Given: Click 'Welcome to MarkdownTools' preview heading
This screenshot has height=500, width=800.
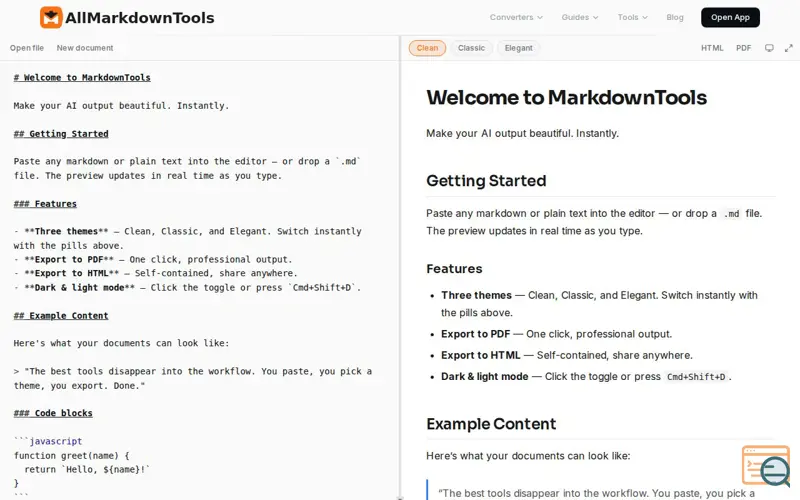Looking at the screenshot, I should (566, 97).
